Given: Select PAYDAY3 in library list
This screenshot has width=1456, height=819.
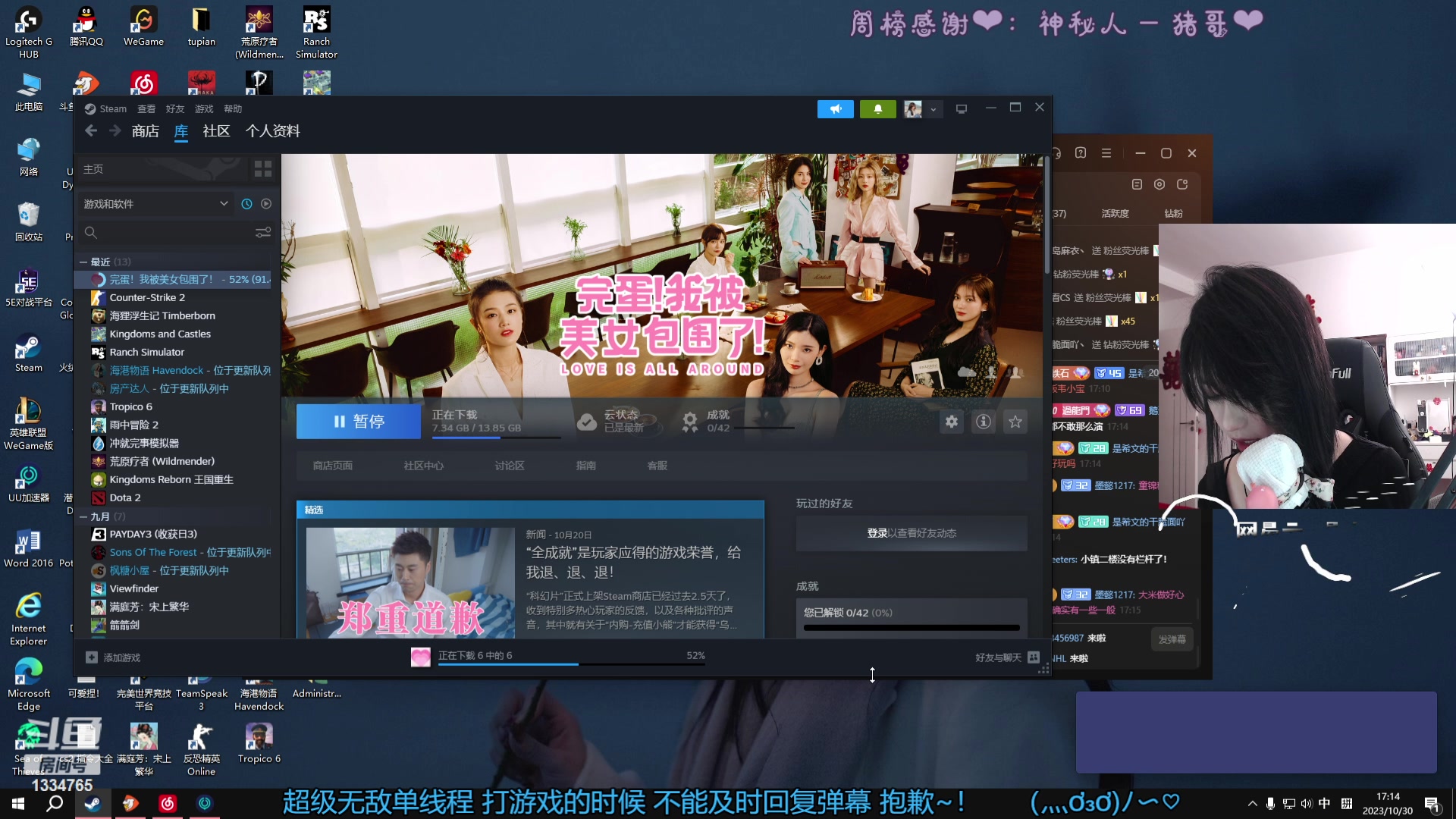Looking at the screenshot, I should pos(153,534).
